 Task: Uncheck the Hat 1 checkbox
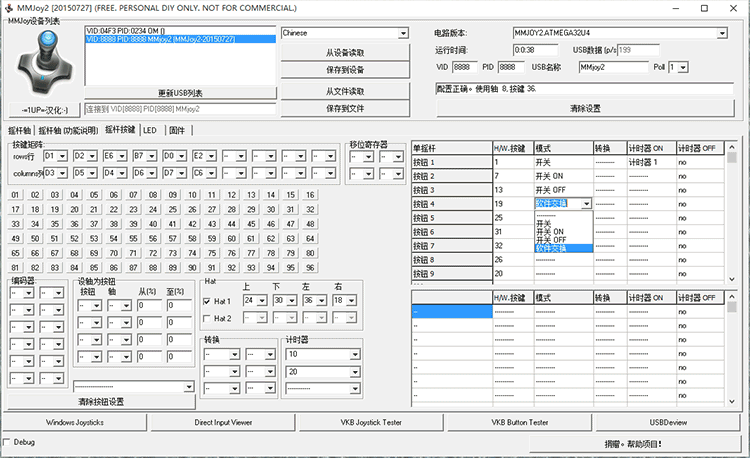coord(207,301)
